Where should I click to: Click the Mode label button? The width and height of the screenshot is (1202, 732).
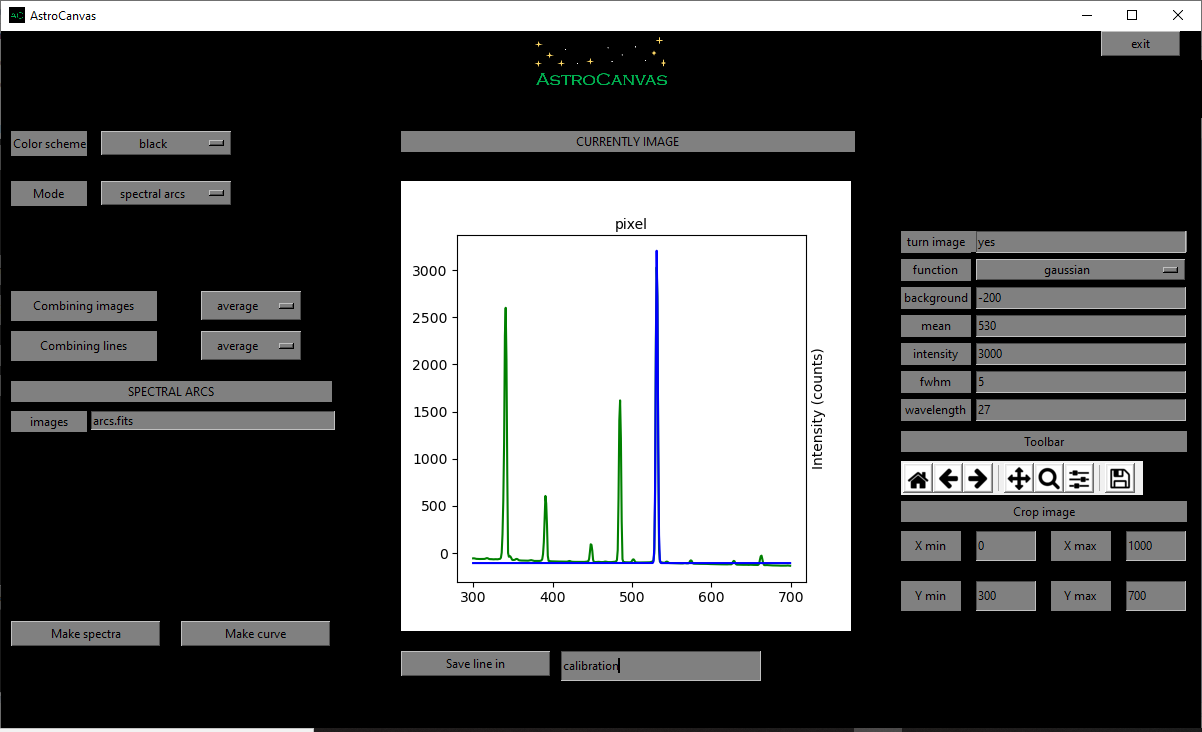tap(49, 193)
